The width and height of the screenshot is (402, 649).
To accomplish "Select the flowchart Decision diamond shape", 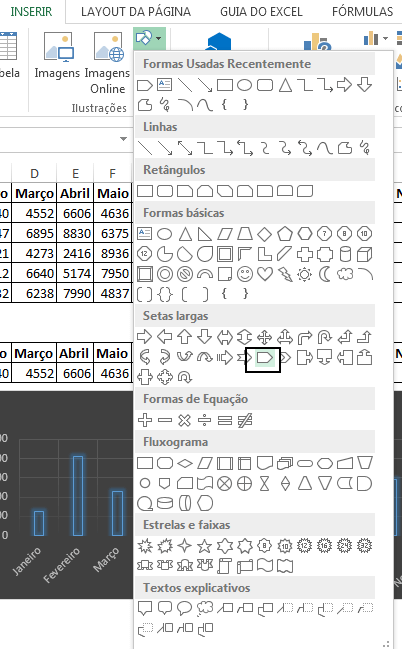I will (x=185, y=463).
